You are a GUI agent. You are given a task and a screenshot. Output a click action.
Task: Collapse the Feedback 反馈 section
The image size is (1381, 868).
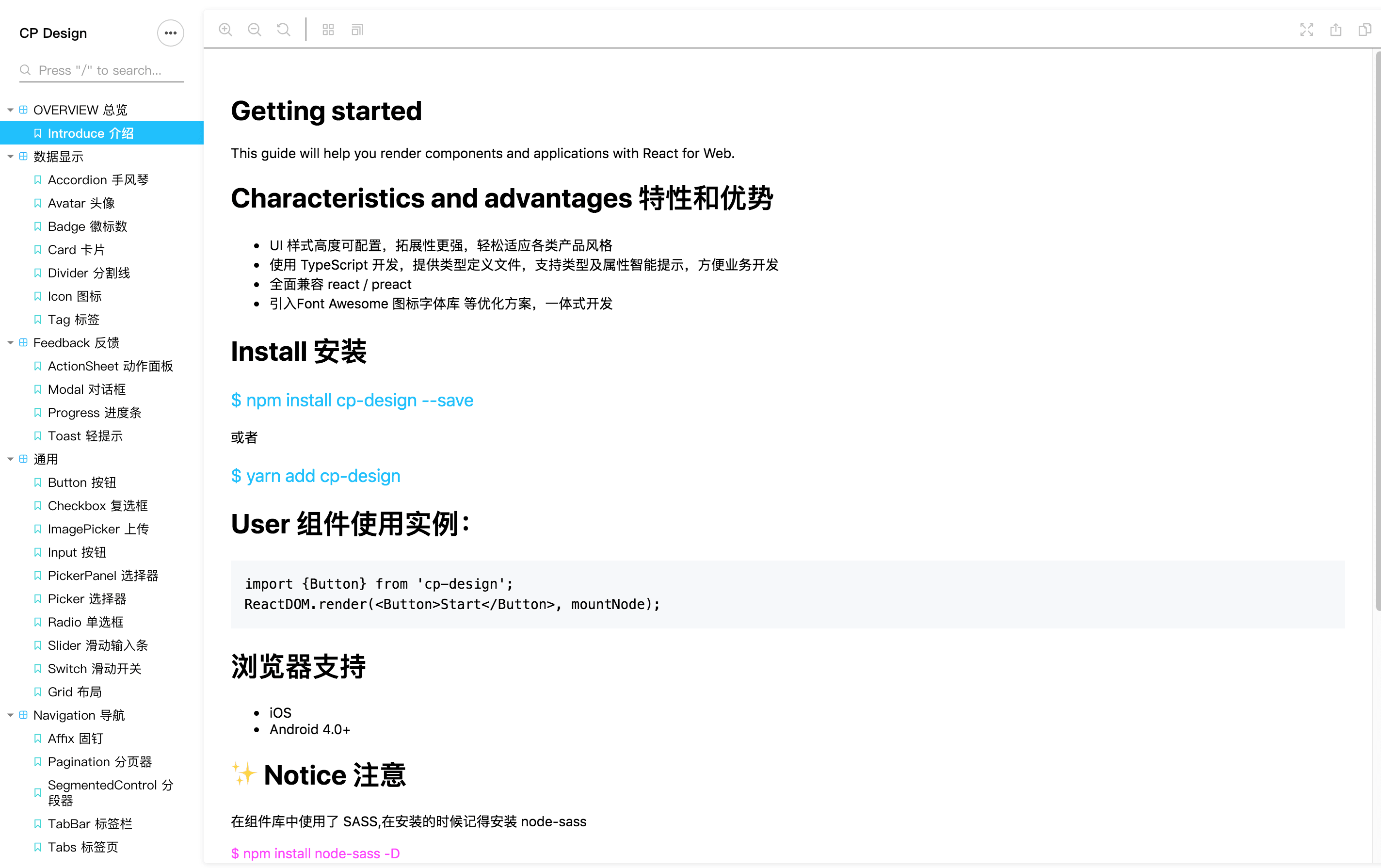pyautogui.click(x=9, y=342)
